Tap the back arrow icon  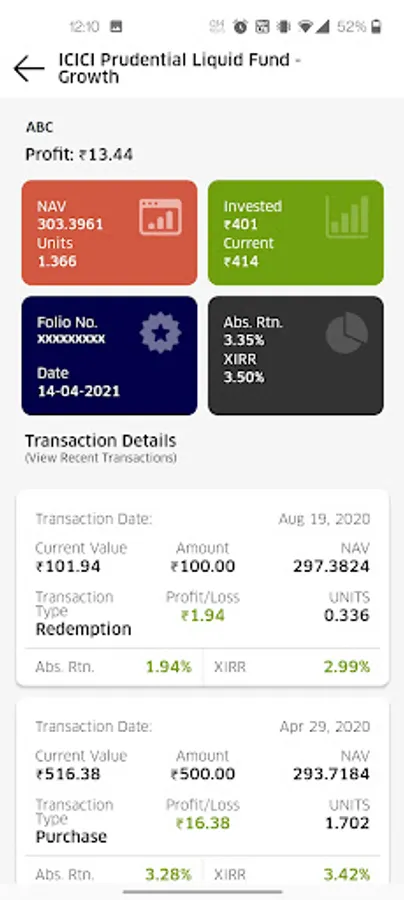pyautogui.click(x=29, y=69)
